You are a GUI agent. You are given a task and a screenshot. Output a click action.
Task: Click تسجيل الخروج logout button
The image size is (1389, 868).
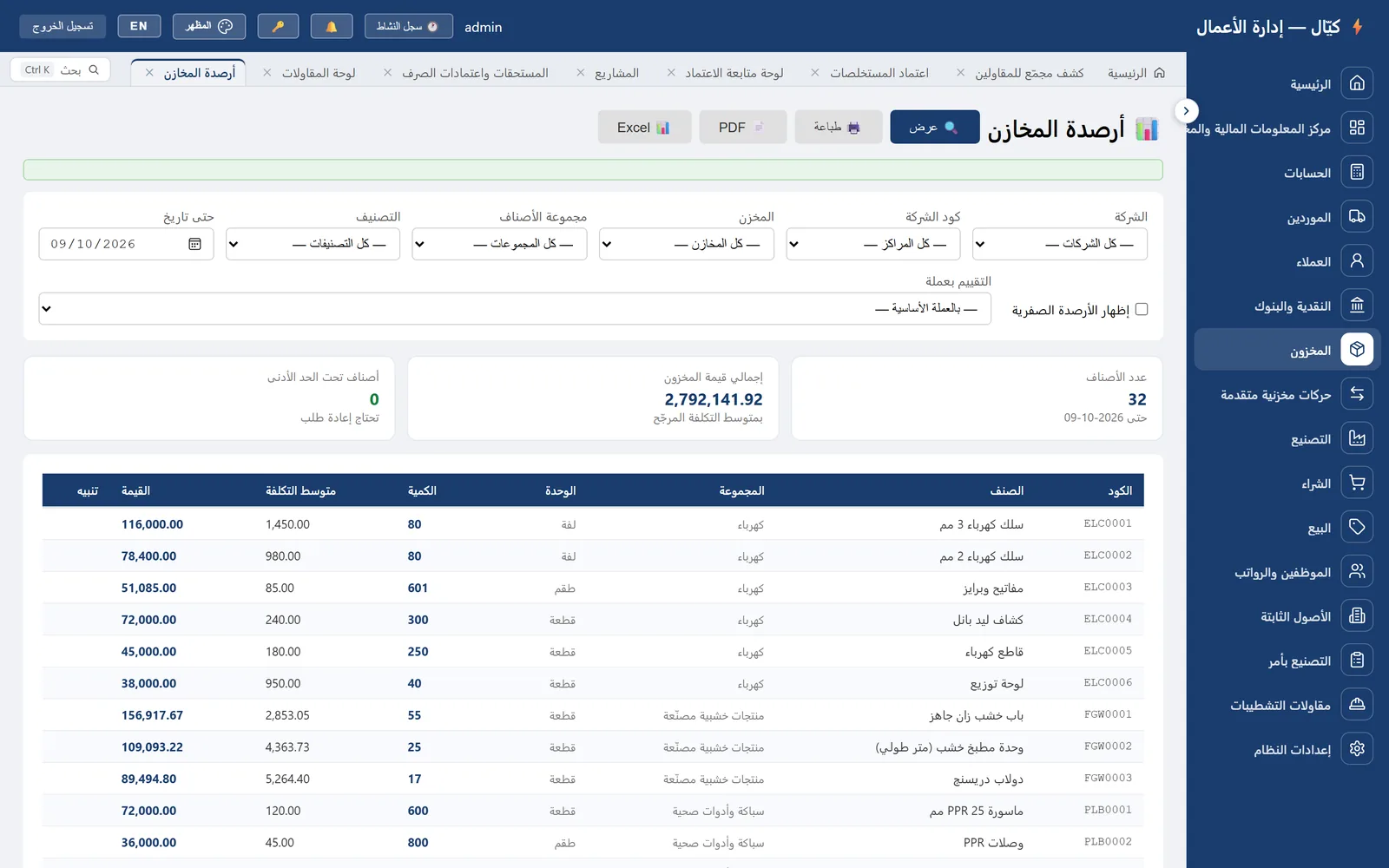(x=63, y=26)
